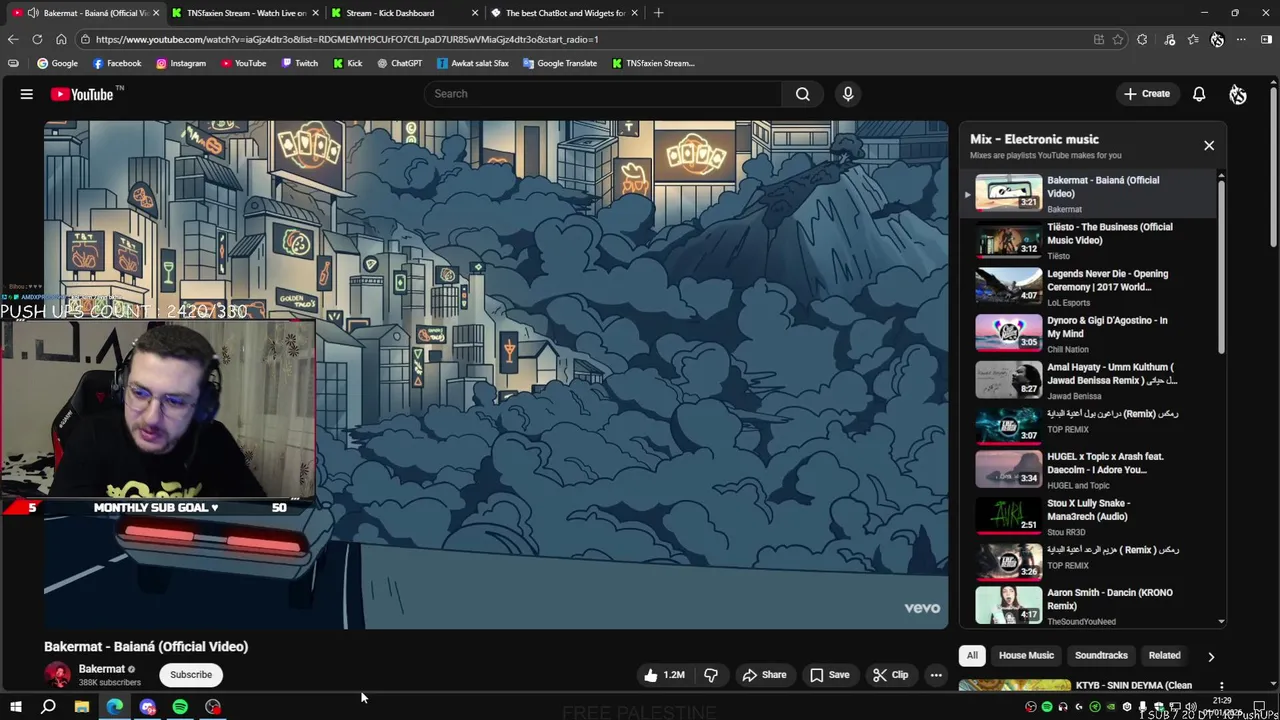This screenshot has width=1280, height=720.
Task: Open browser settings and more menu
Action: tap(1241, 40)
